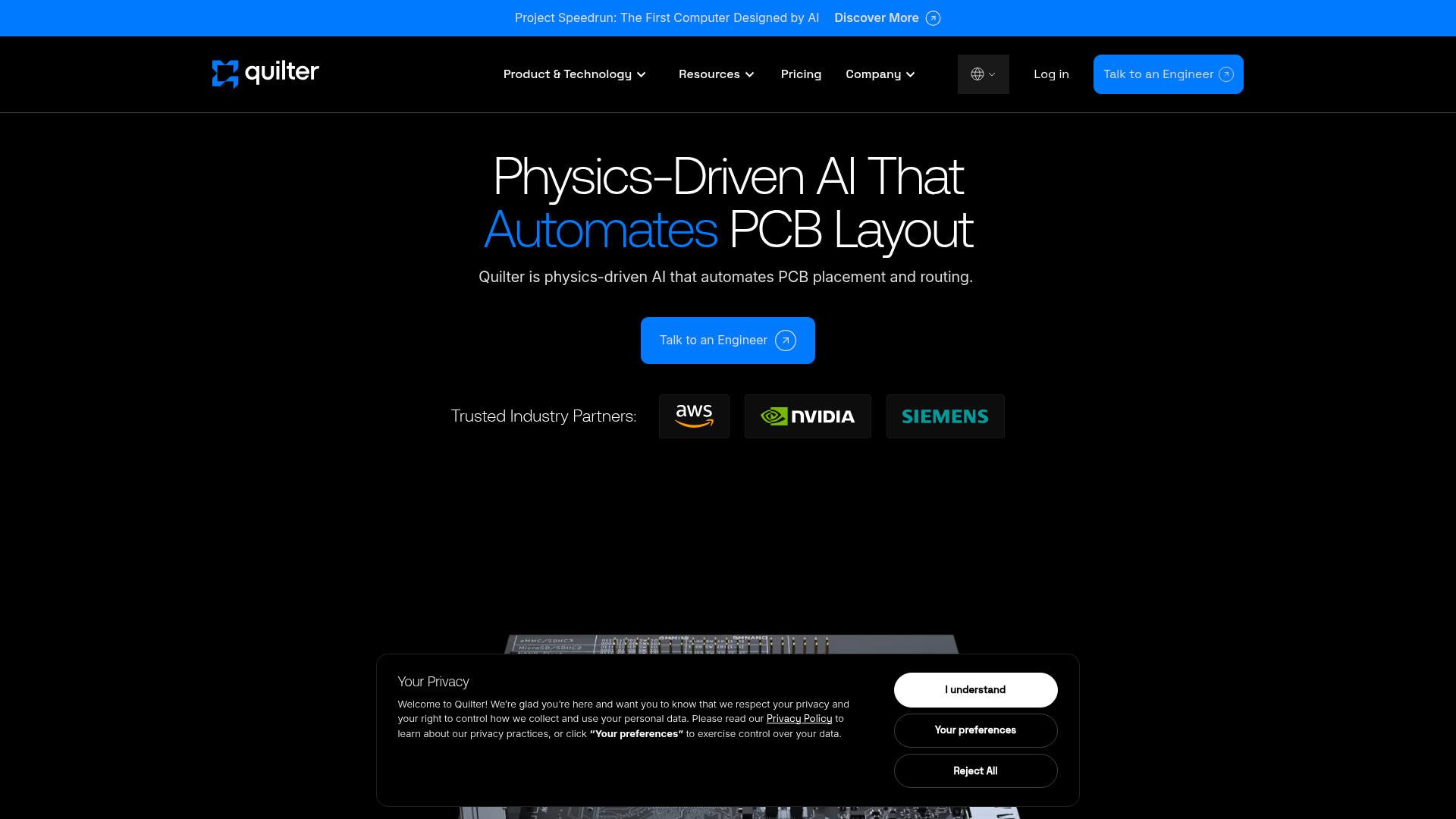Click the Siemens partner logo
1456x819 pixels.
[945, 416]
